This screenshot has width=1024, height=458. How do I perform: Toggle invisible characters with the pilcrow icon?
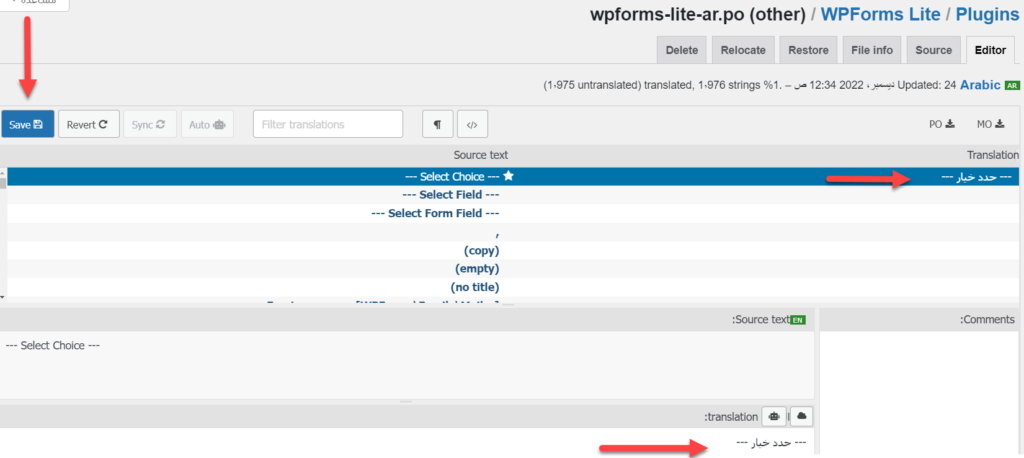click(x=438, y=124)
